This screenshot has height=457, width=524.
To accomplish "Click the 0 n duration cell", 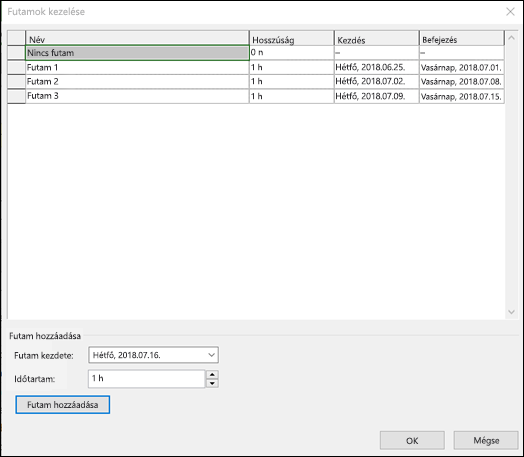I will [x=292, y=53].
